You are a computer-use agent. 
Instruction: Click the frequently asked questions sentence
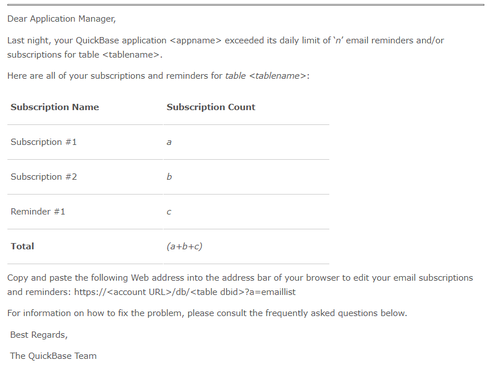[207, 313]
